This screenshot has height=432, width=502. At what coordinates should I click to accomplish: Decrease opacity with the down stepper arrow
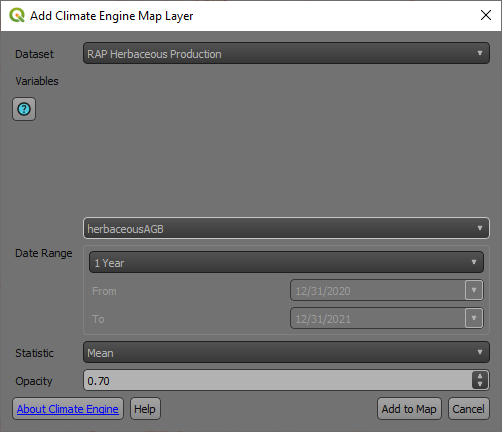pos(480,384)
